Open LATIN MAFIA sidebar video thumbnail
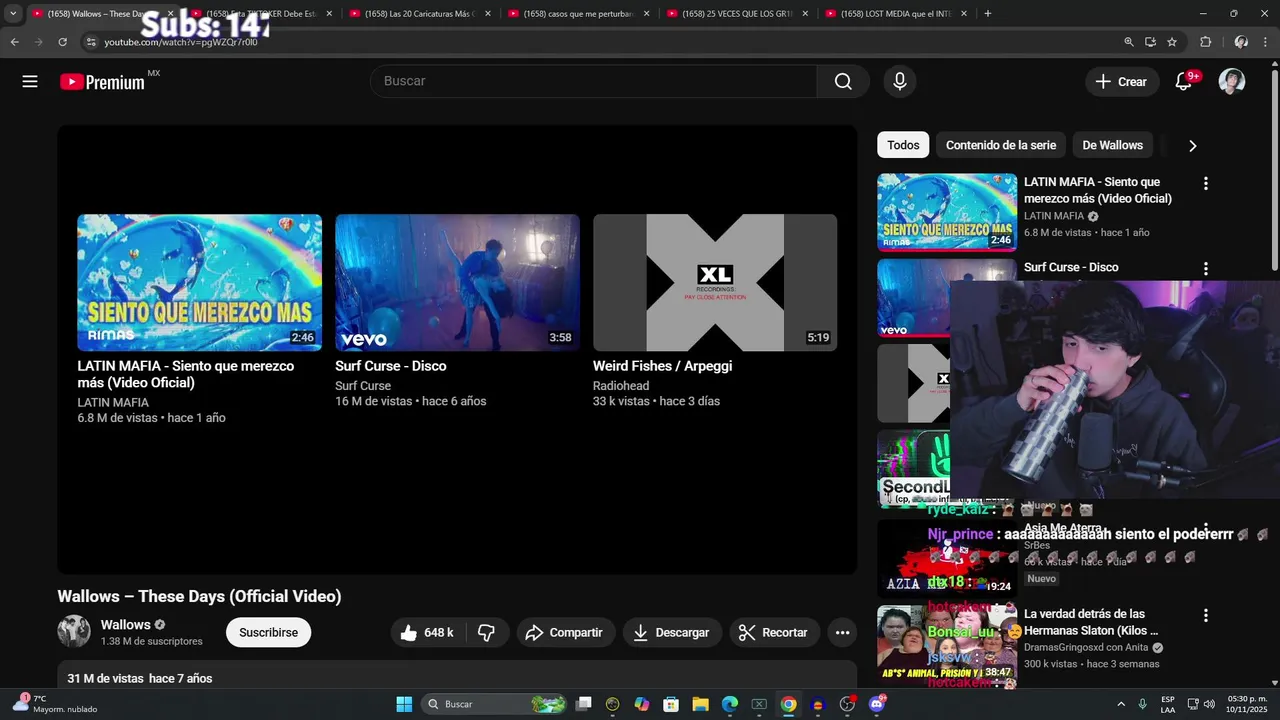Image resolution: width=1280 pixels, height=720 pixels. [x=947, y=212]
